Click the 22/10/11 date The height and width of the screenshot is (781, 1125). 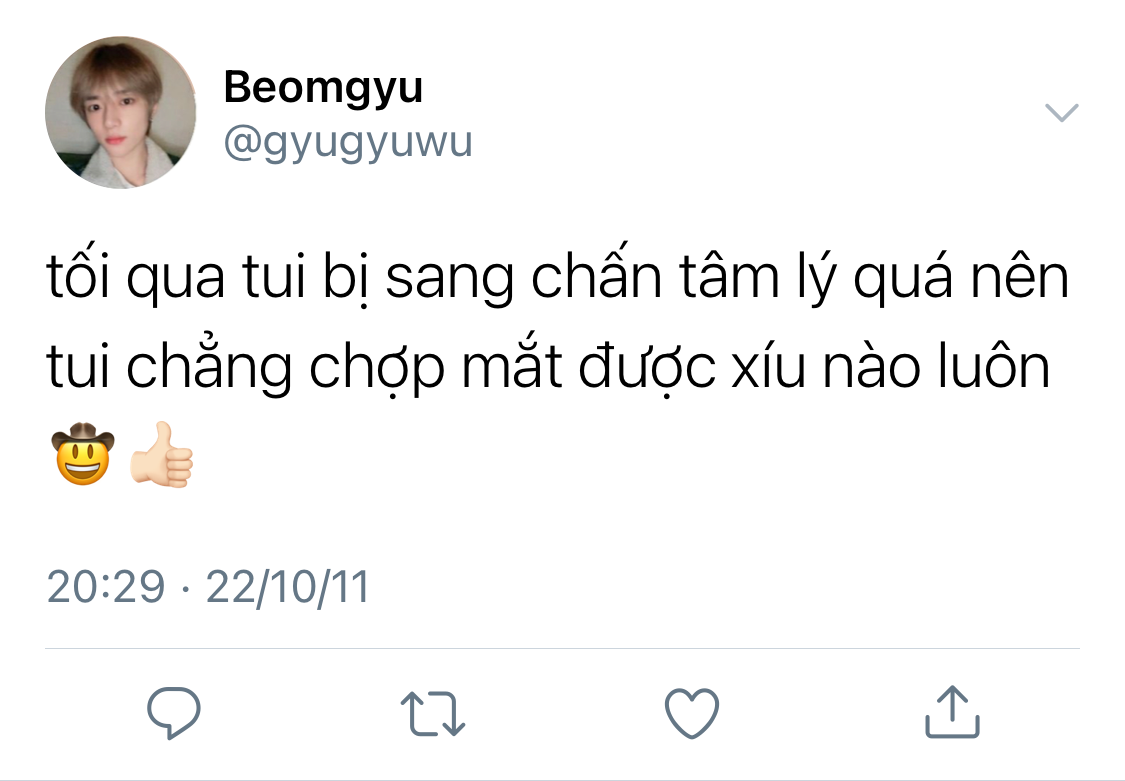287,587
